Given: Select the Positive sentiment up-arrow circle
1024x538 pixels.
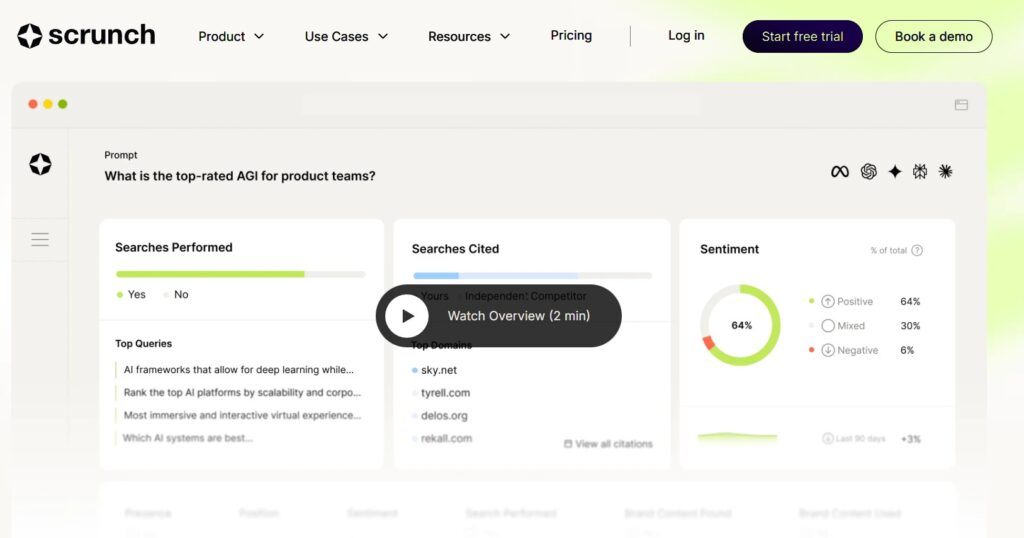Looking at the screenshot, I should tap(828, 301).
